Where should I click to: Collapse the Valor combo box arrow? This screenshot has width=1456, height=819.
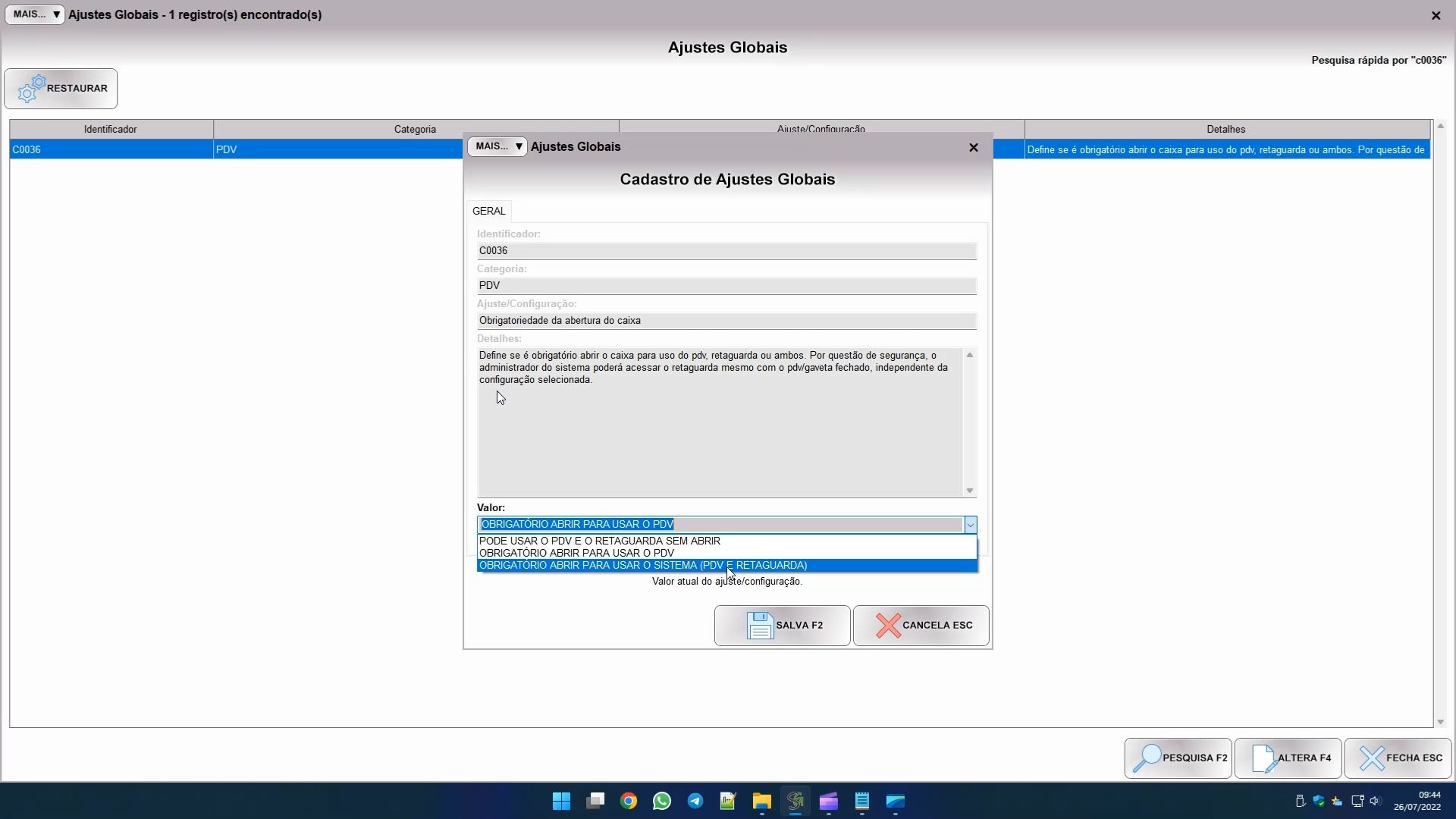pos(969,525)
